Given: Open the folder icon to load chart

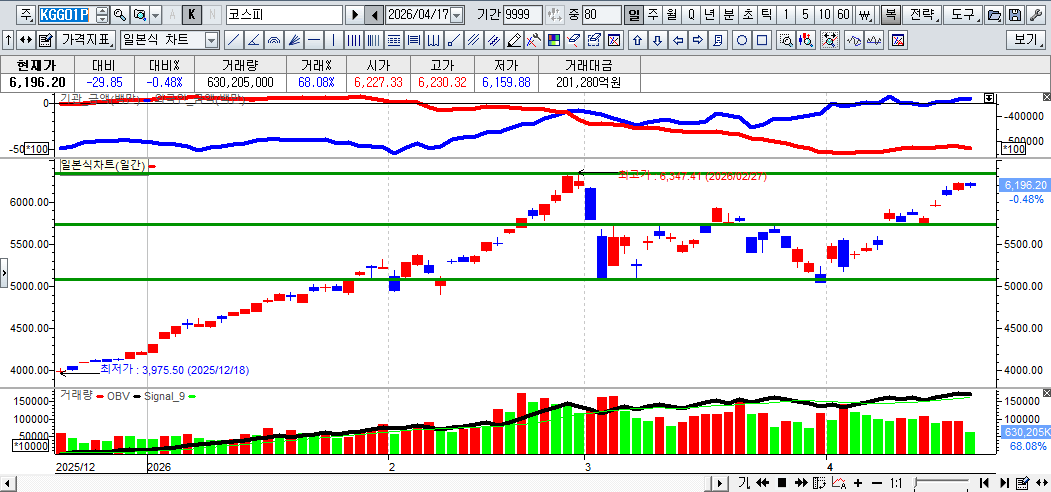Looking at the screenshot, I should (994, 15).
